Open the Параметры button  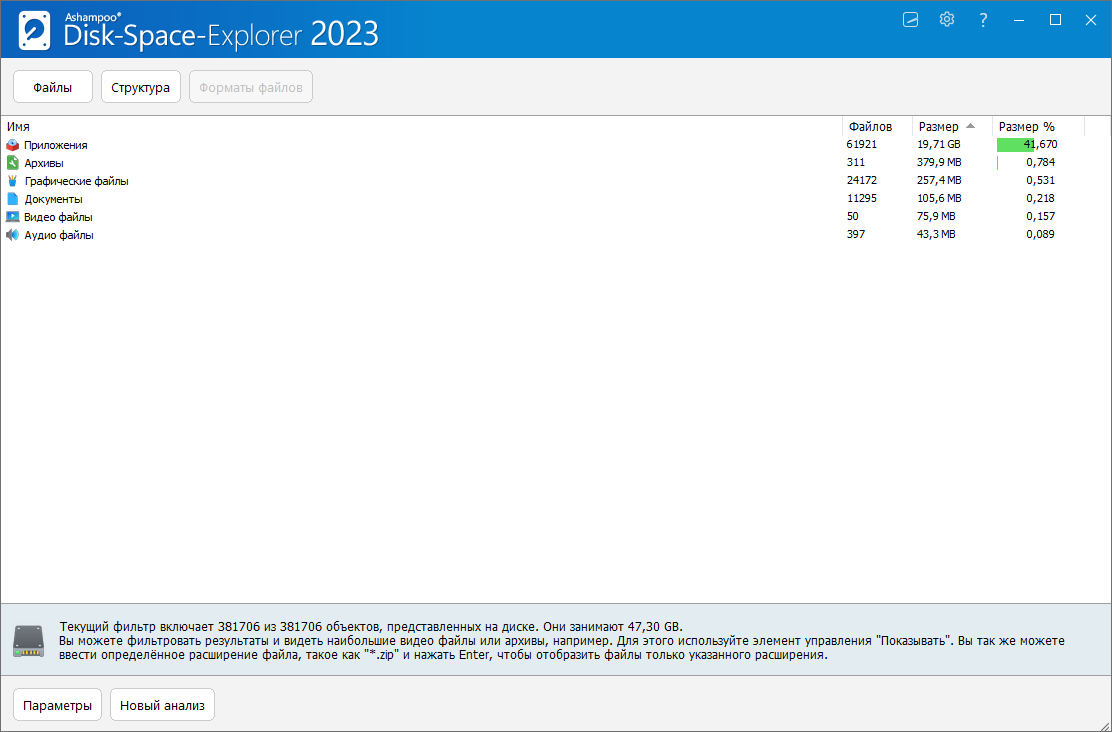click(57, 706)
